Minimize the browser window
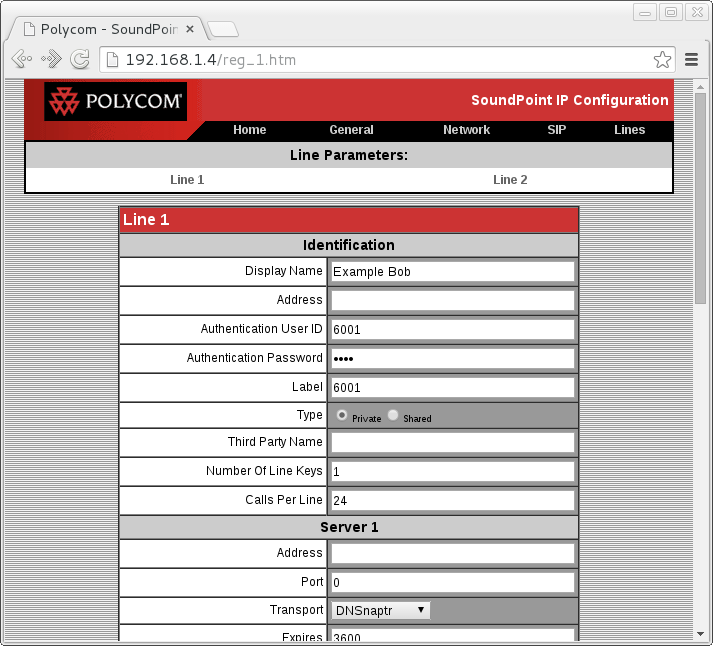Viewport: 713px width, 646px height. tap(645, 12)
